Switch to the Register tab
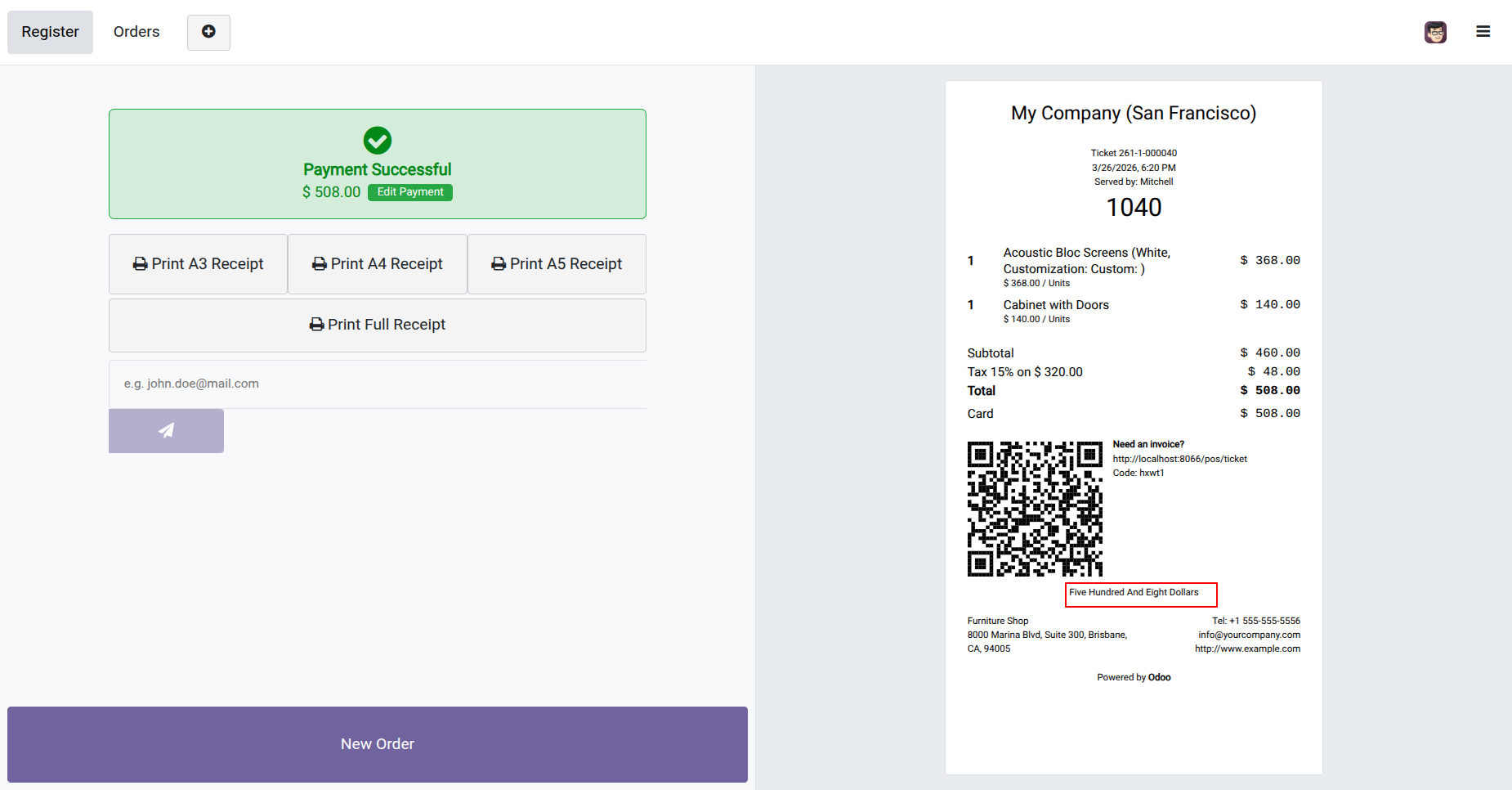The width and height of the screenshot is (1512, 790). [x=50, y=32]
